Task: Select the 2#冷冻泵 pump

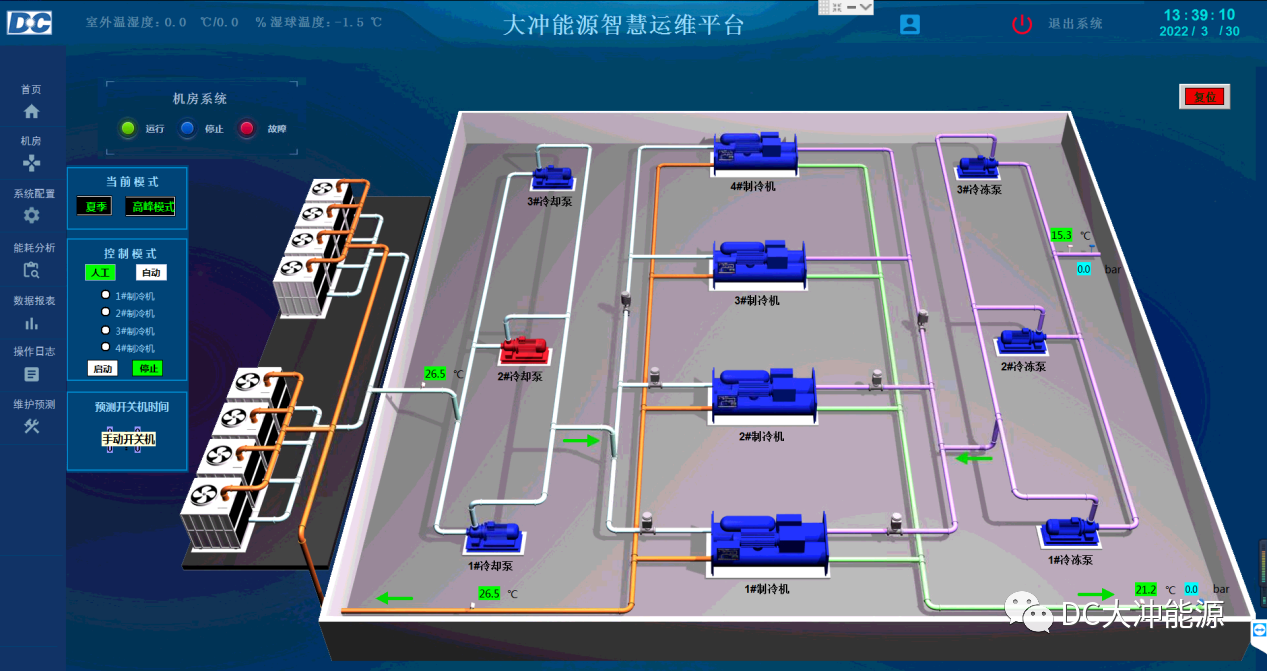Action: (x=1022, y=341)
